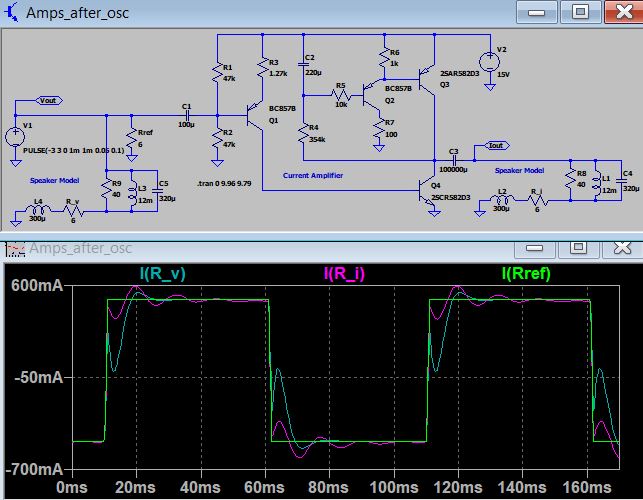The image size is (643, 500).
Task: Click the 20ms time axis label
Action: click(135, 488)
